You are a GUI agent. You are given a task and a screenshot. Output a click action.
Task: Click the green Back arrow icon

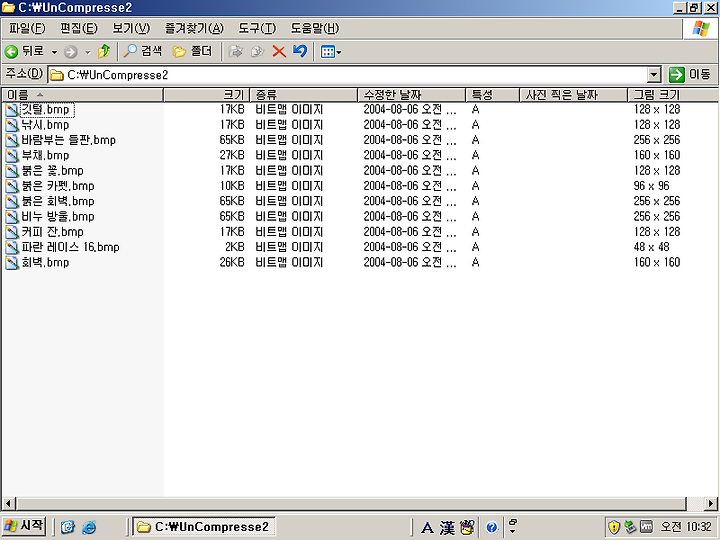tap(11, 51)
